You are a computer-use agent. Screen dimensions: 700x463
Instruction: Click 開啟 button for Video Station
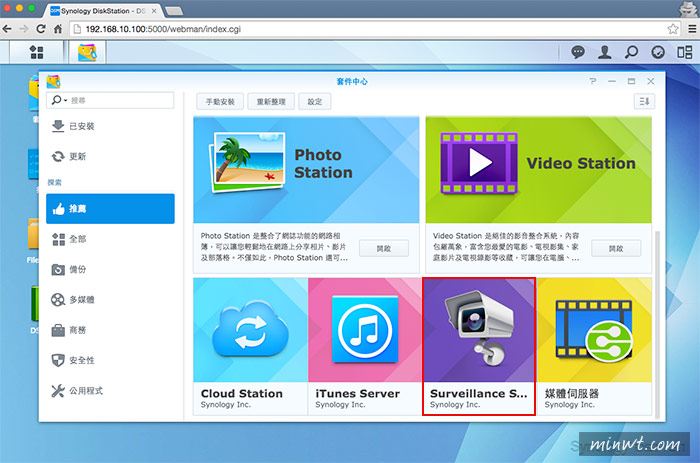pyautogui.click(x=616, y=248)
